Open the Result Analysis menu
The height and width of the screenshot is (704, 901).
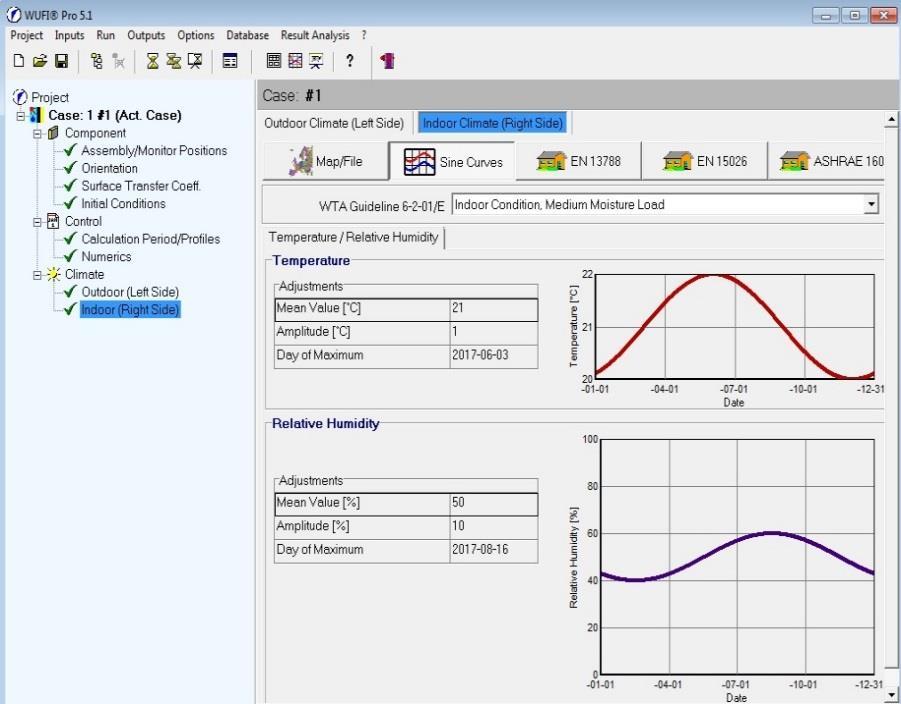(x=315, y=35)
